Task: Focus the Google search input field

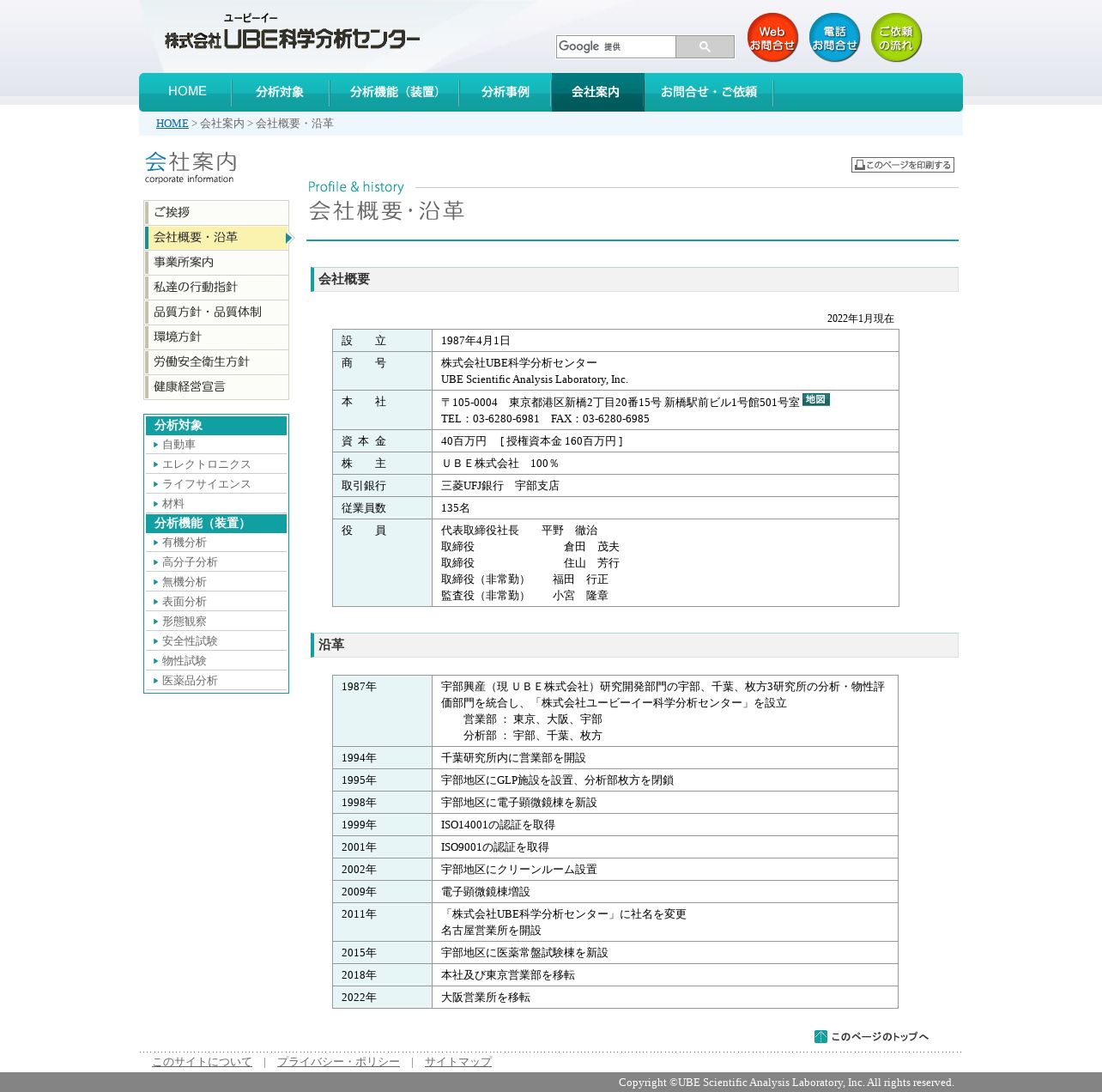Action: pyautogui.click(x=616, y=46)
